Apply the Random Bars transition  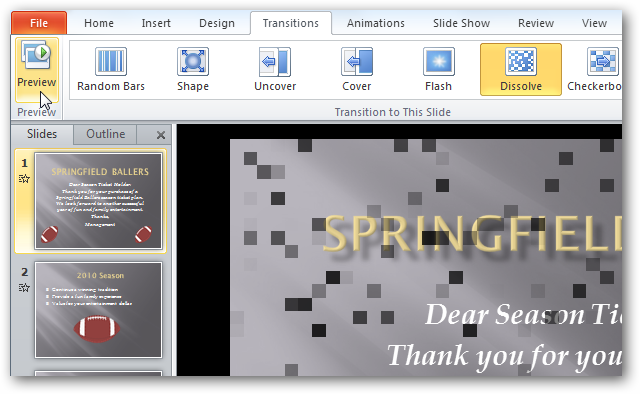click(111, 69)
